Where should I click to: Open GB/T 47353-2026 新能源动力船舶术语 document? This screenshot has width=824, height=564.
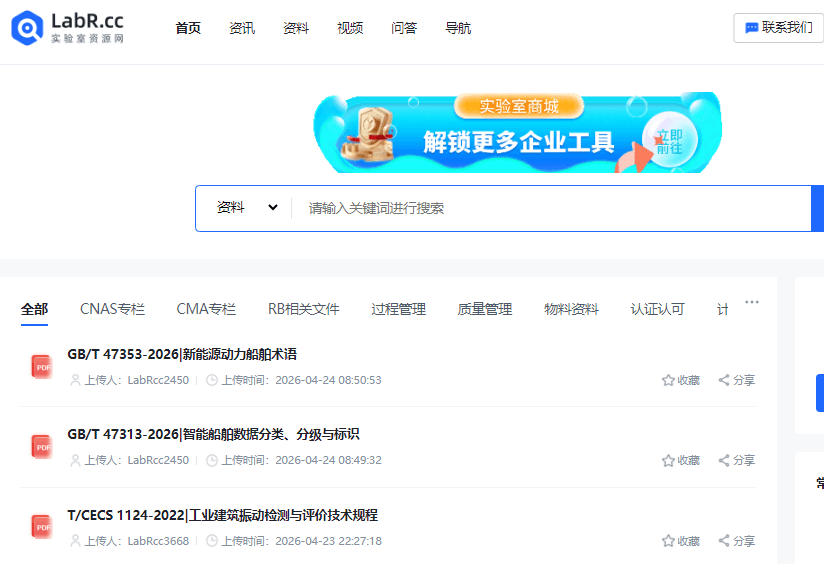[x=182, y=354]
